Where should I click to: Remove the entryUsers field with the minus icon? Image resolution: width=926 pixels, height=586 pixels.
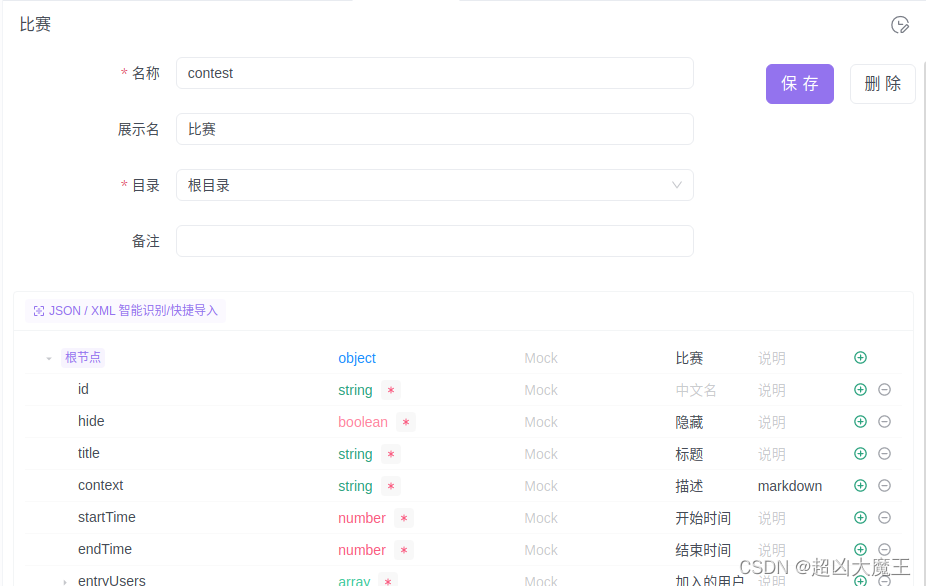tap(884, 580)
